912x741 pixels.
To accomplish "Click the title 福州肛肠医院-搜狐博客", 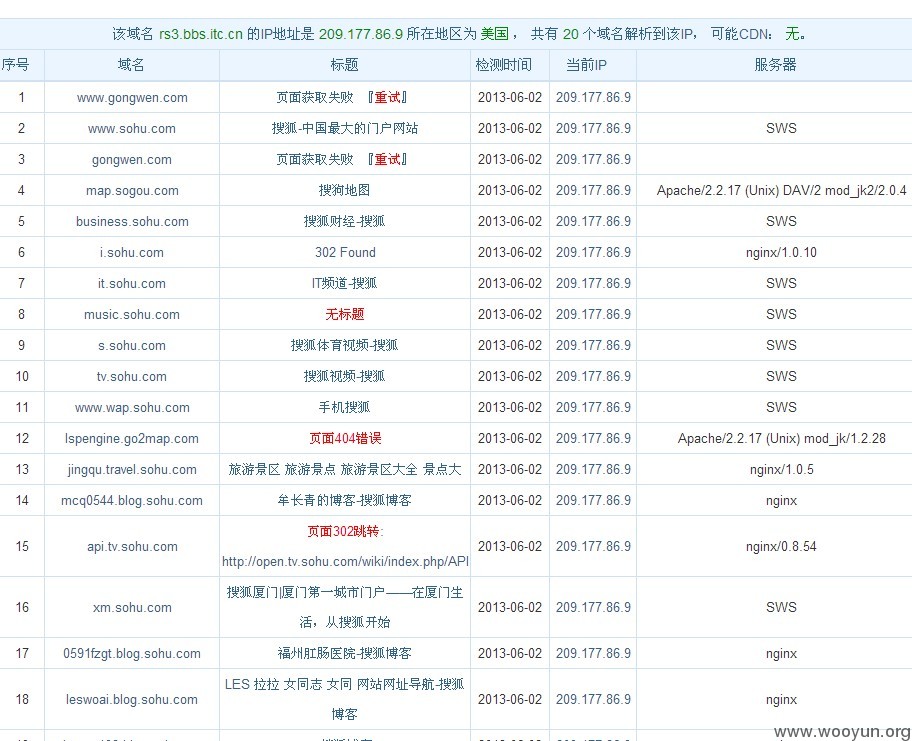I will [344, 653].
